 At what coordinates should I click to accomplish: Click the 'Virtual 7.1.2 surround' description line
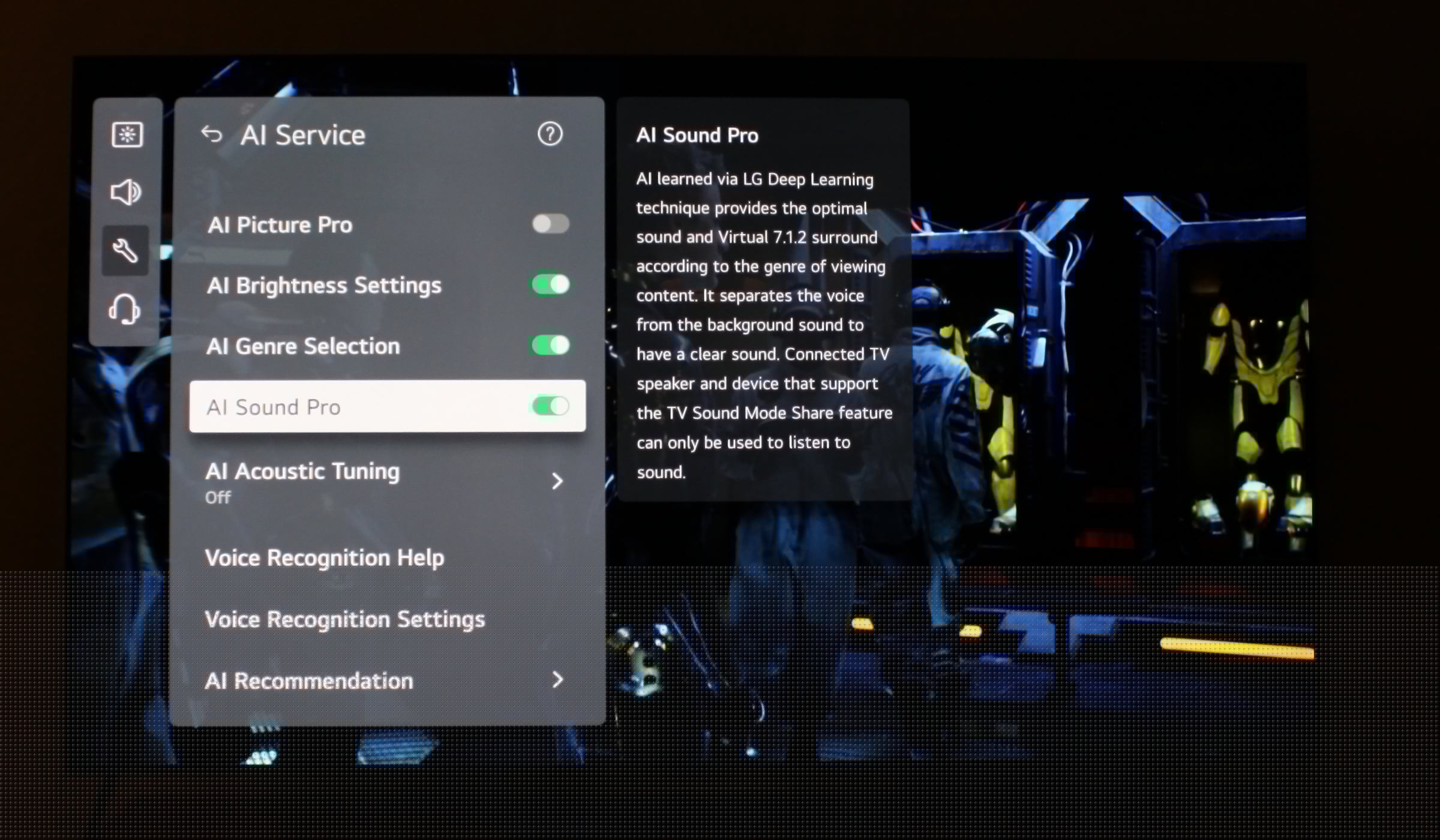coord(757,237)
